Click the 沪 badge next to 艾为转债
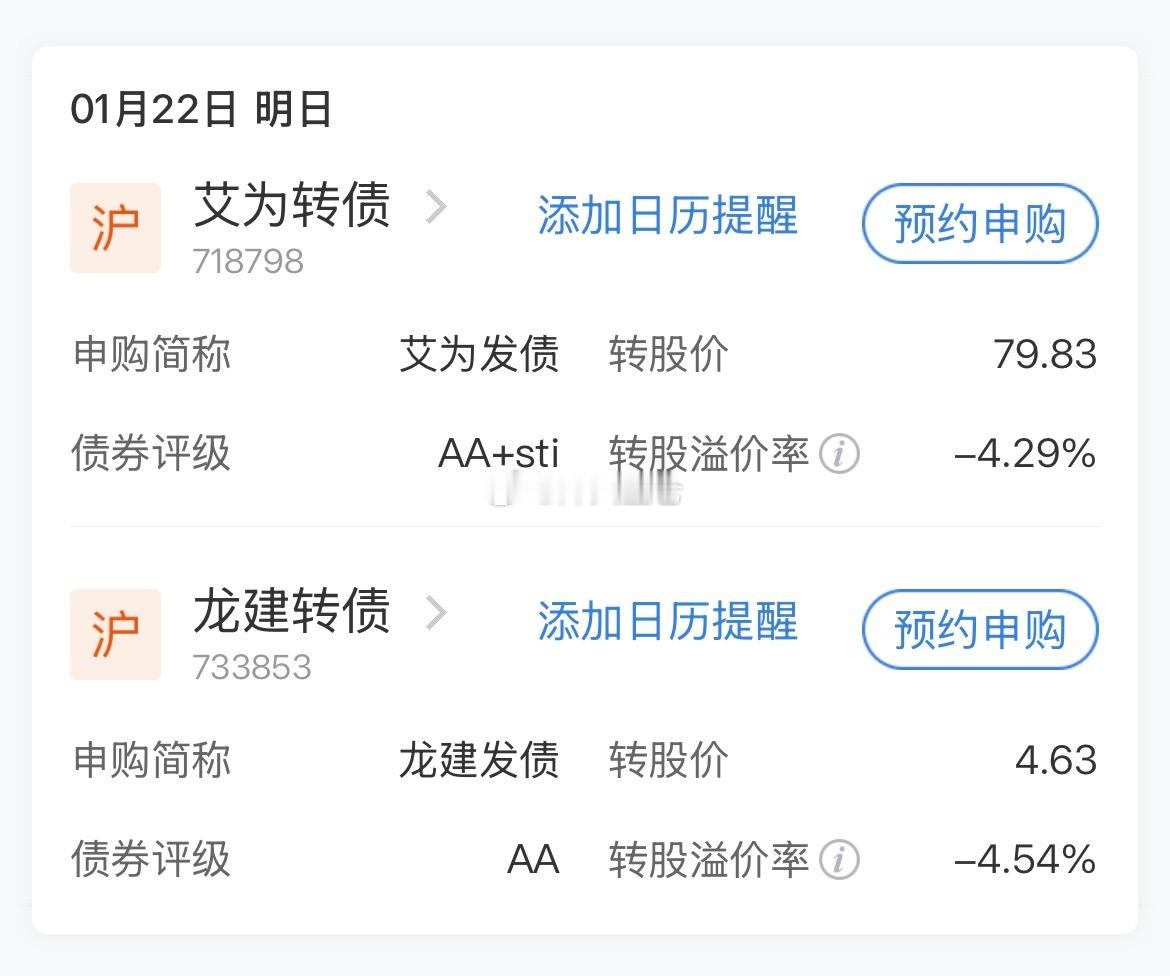The height and width of the screenshot is (976, 1170). click(x=114, y=227)
